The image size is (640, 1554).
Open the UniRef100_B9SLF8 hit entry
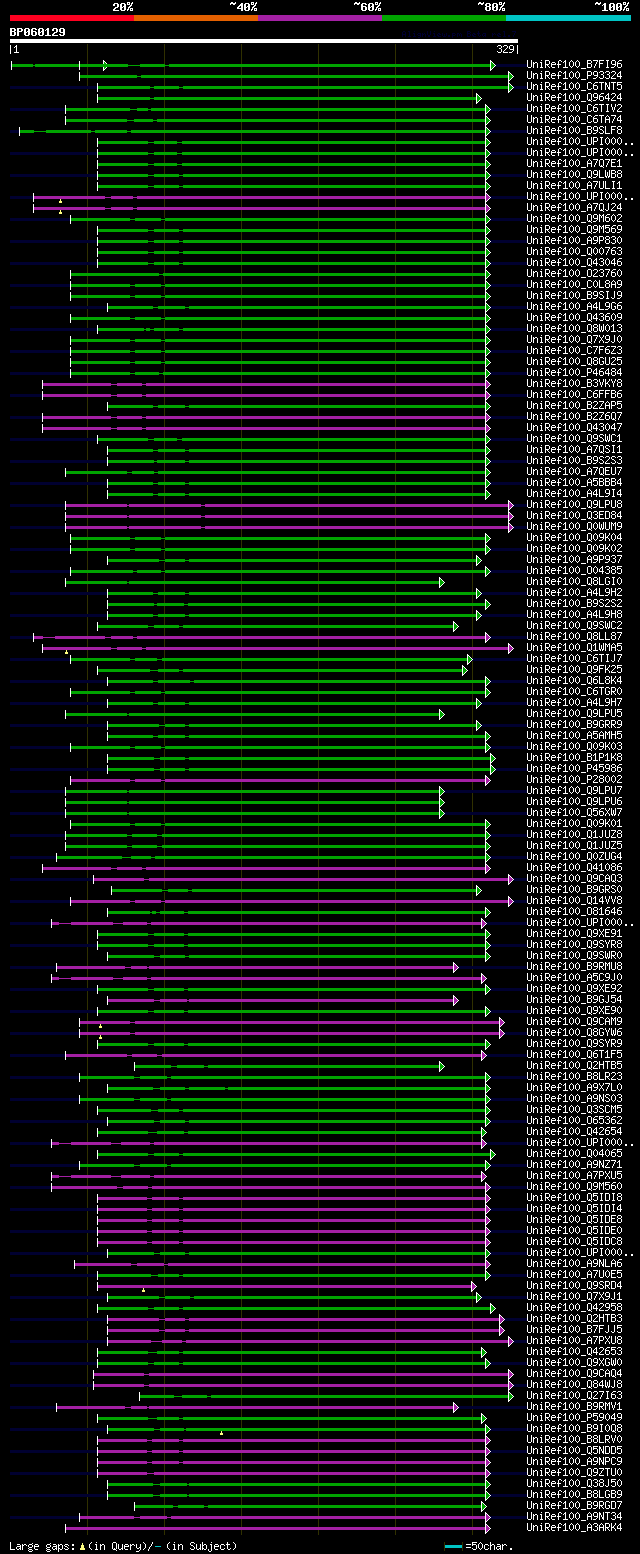click(574, 130)
